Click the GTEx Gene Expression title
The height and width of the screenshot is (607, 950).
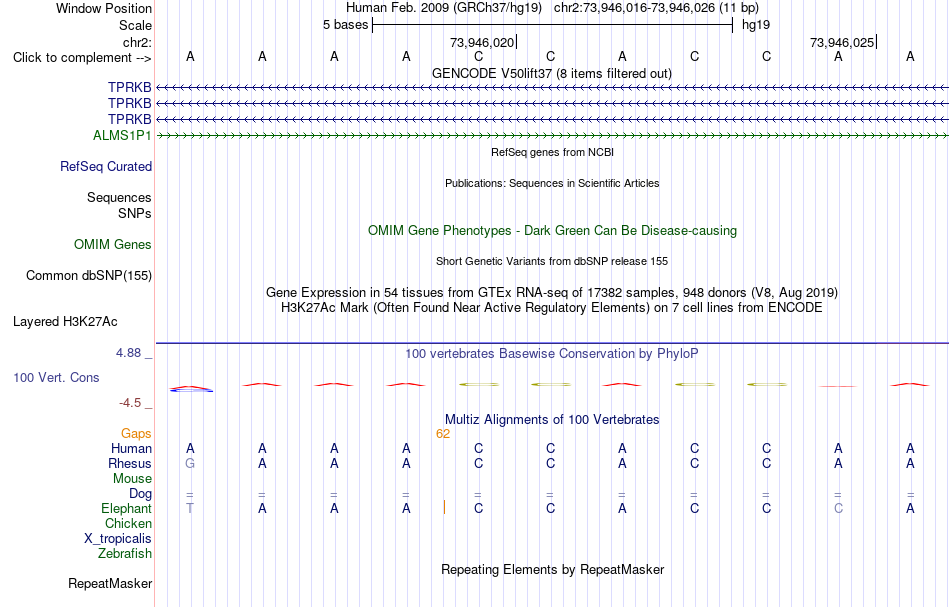552,293
